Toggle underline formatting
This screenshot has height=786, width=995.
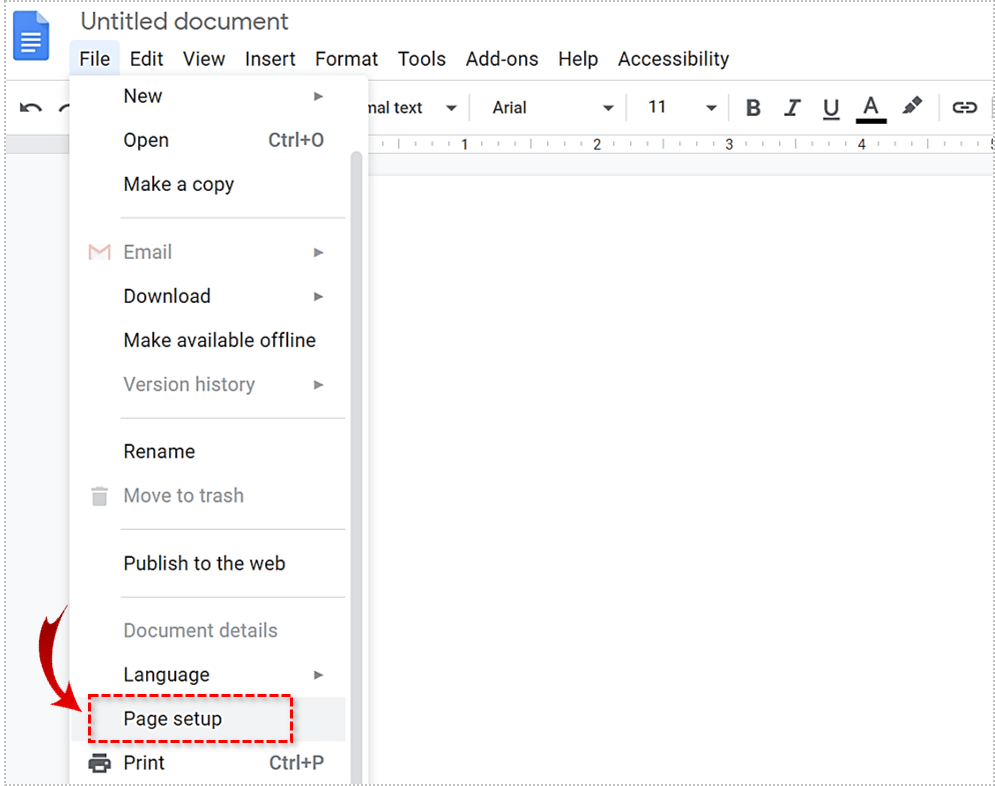click(830, 108)
